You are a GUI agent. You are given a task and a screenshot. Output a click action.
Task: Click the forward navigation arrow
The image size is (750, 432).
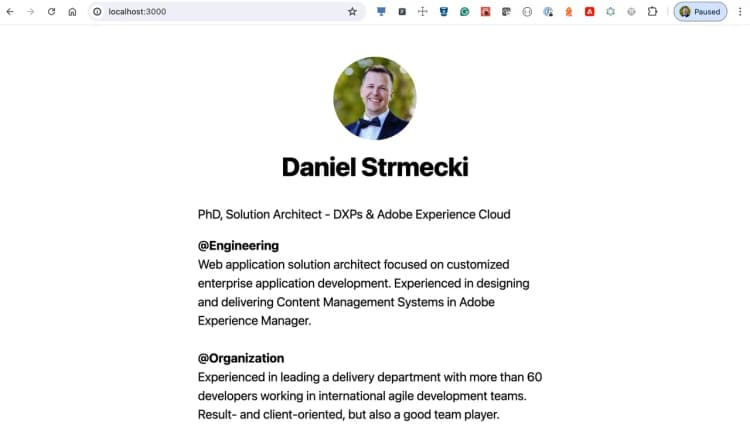click(30, 12)
